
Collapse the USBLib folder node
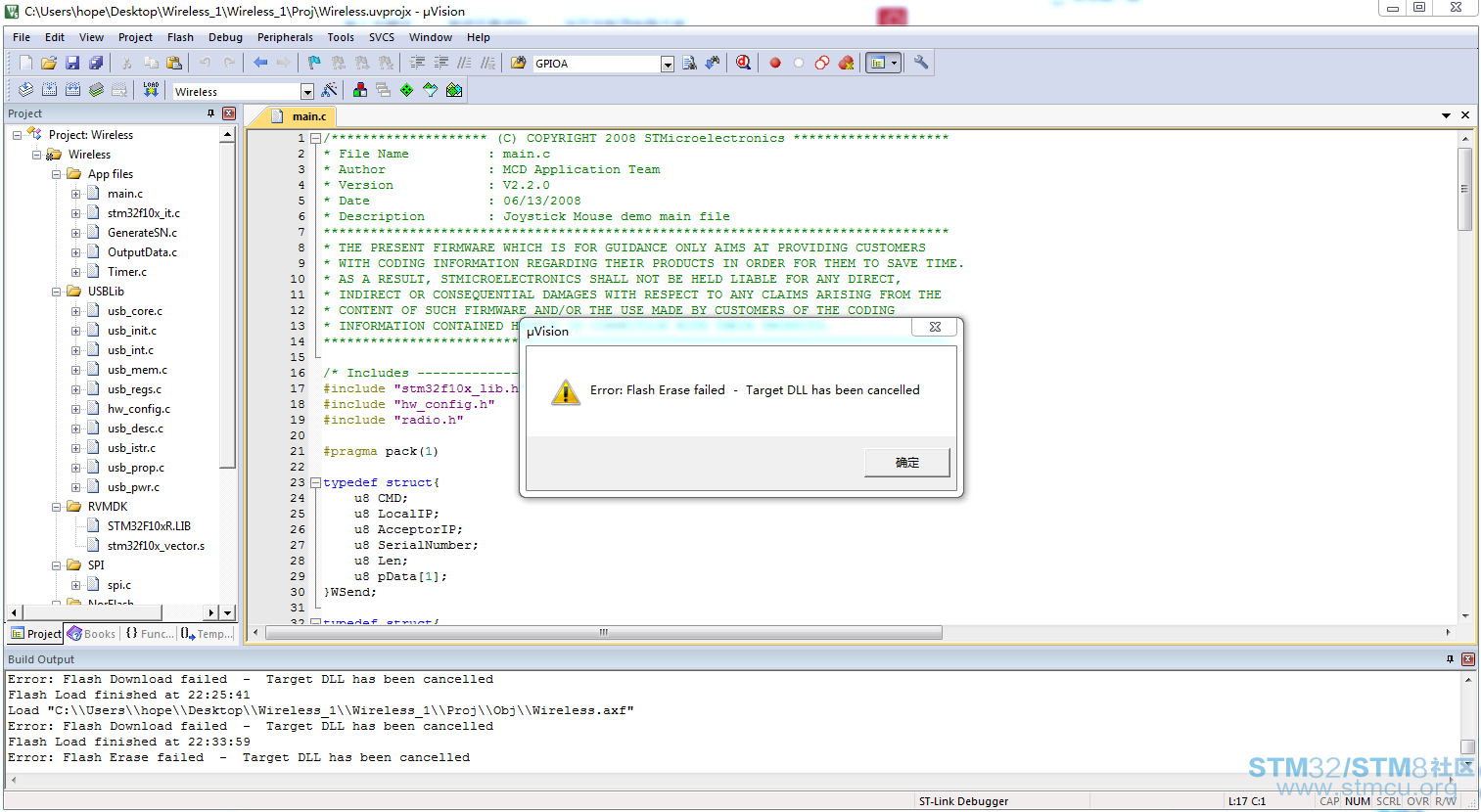56,292
